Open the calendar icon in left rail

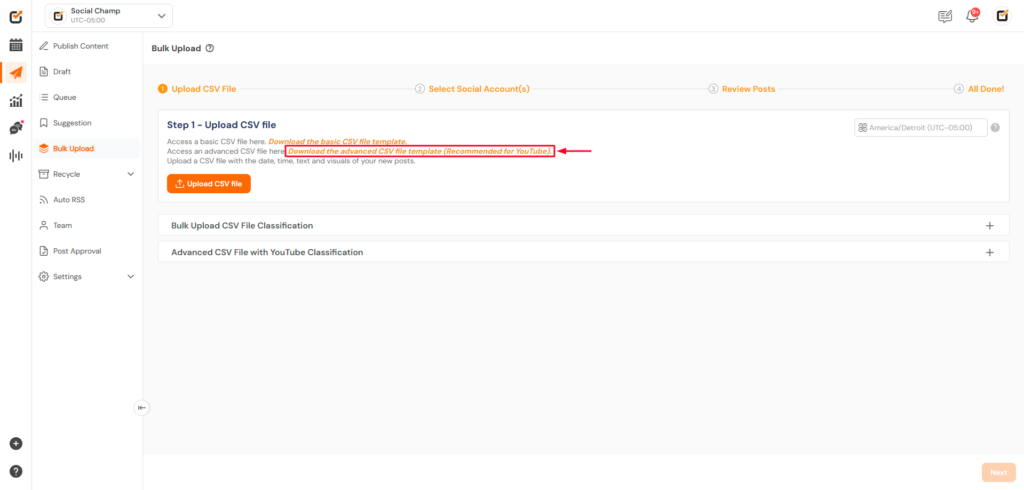click(x=16, y=45)
